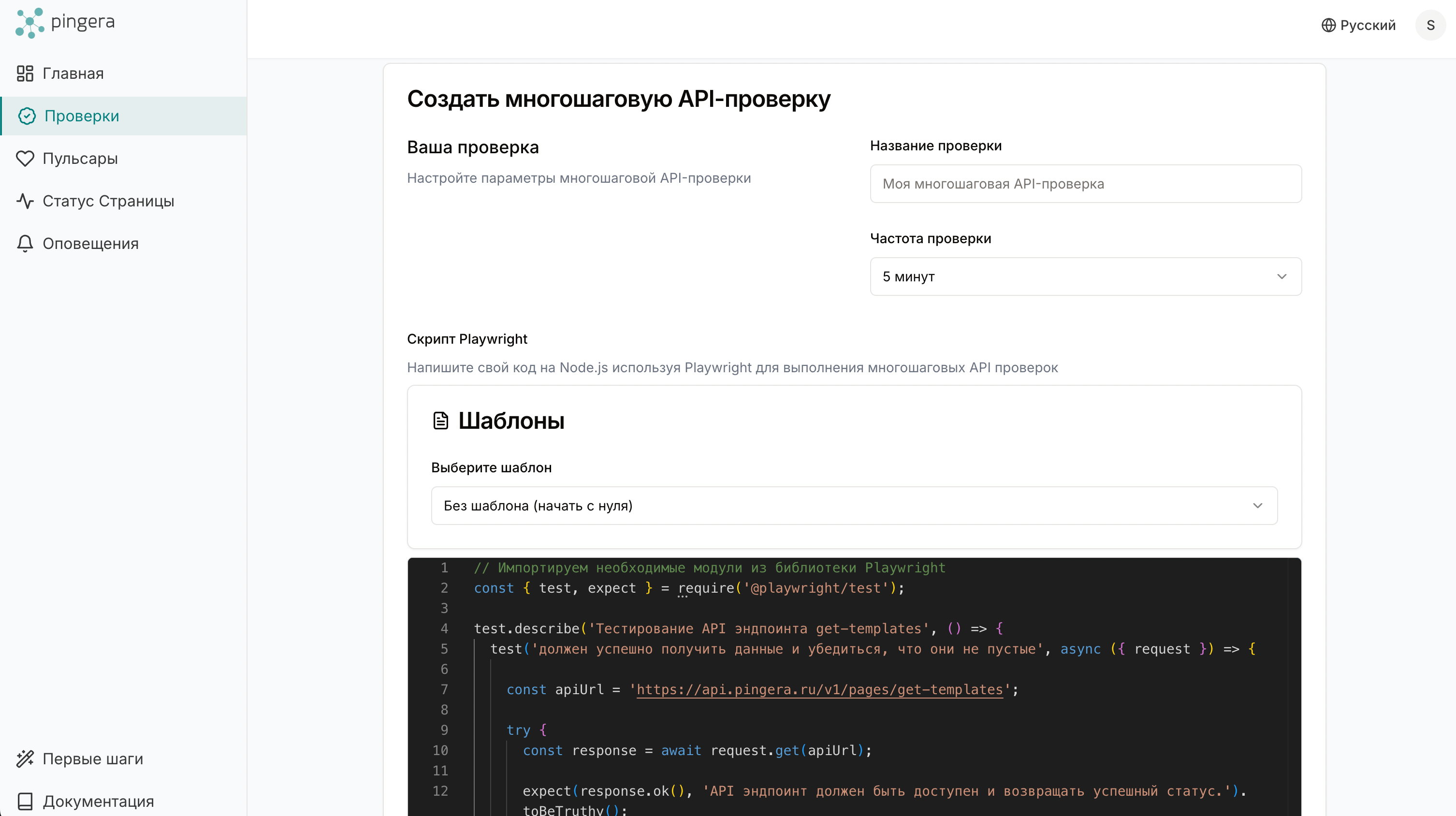This screenshot has height=816, width=1456.
Task: Click the Статус Страницы activity icon
Action: tap(25, 201)
